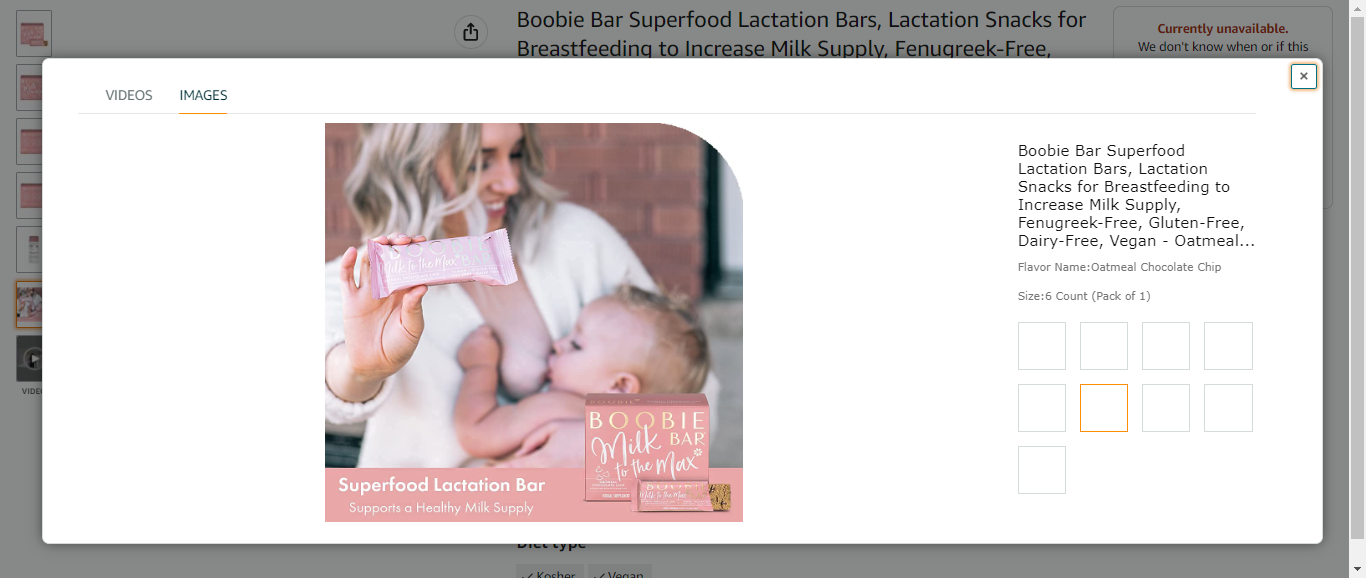Select the orange-highlighted image thumbnail
The width and height of the screenshot is (1366, 578).
[x=1104, y=408]
